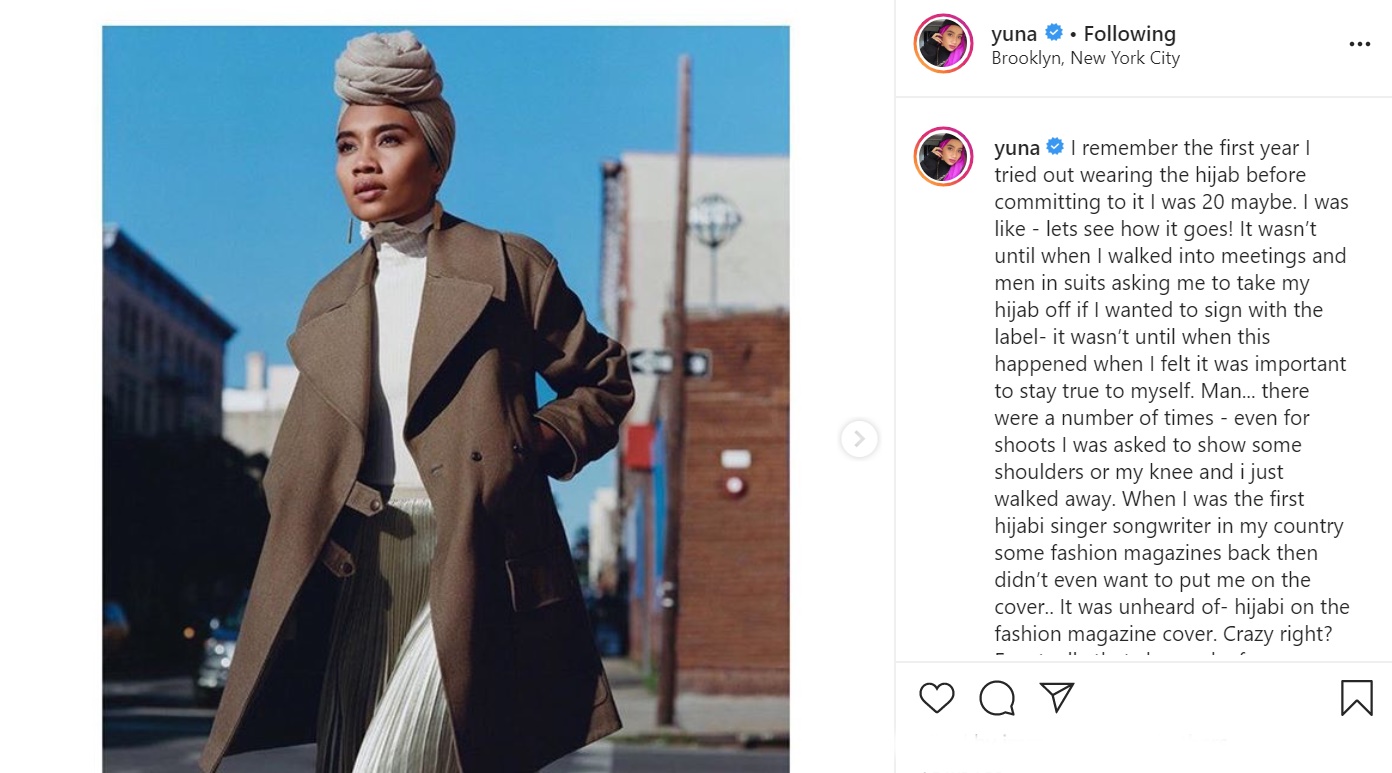Viewport: 1392px width, 773px height.
Task: Save the post with the bookmark icon
Action: pos(1356,698)
